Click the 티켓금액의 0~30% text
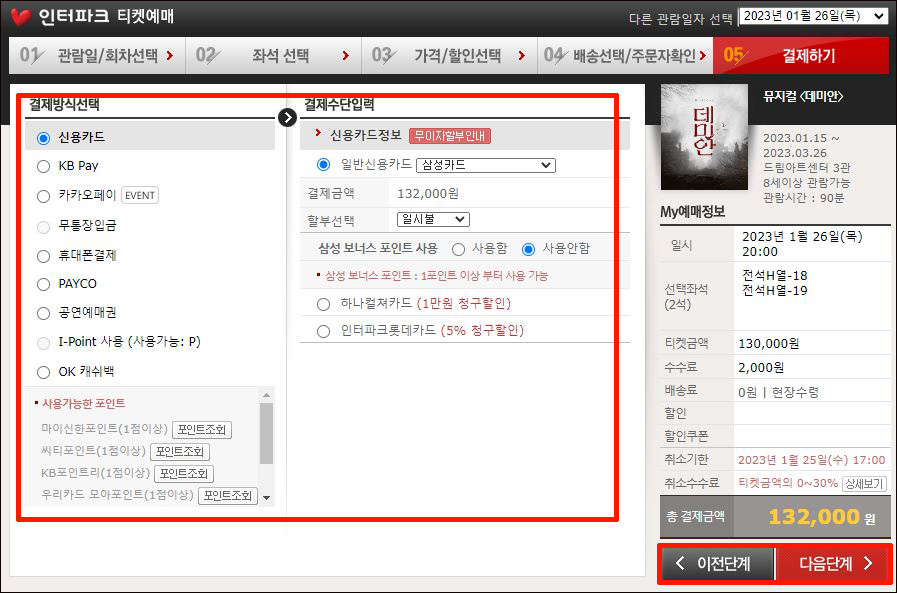The image size is (897, 593). click(x=788, y=483)
